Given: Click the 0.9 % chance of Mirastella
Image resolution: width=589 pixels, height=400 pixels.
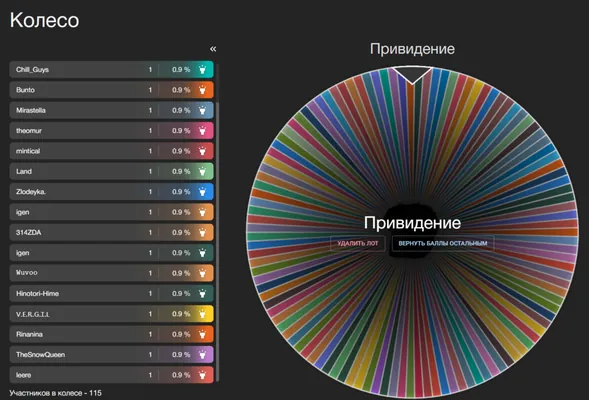Looking at the screenshot, I should tap(181, 110).
